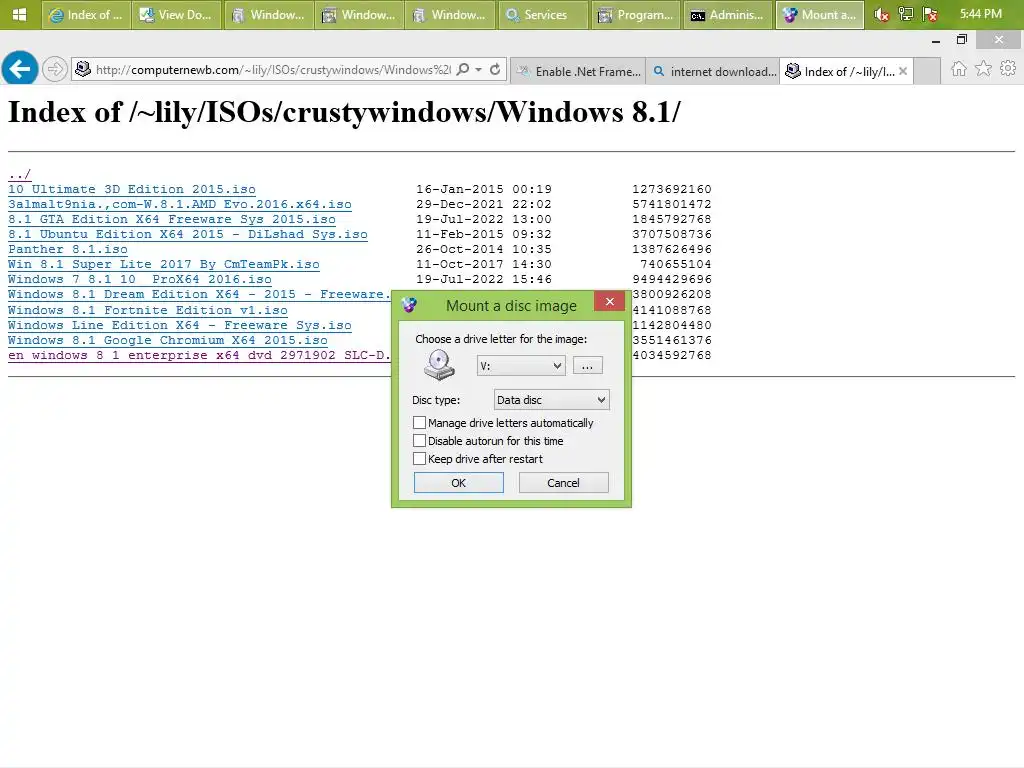This screenshot has height=768, width=1024.
Task: Open en_windows_8_1_enterprise x64 dvd link
Action: (199, 355)
